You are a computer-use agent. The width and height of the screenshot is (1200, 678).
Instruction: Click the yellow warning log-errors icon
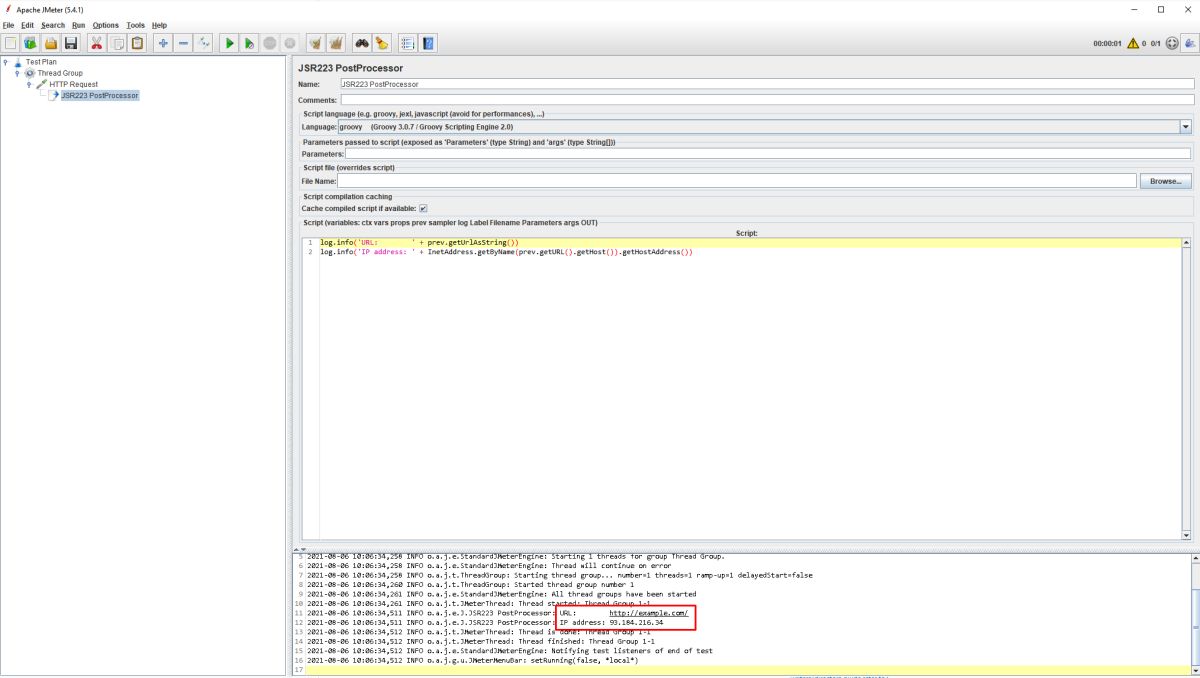(1133, 43)
